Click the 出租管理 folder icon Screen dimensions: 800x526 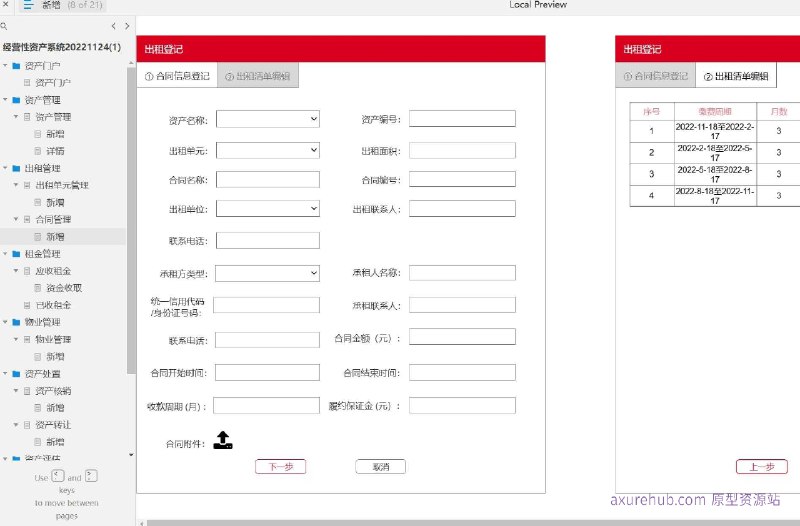[16, 168]
